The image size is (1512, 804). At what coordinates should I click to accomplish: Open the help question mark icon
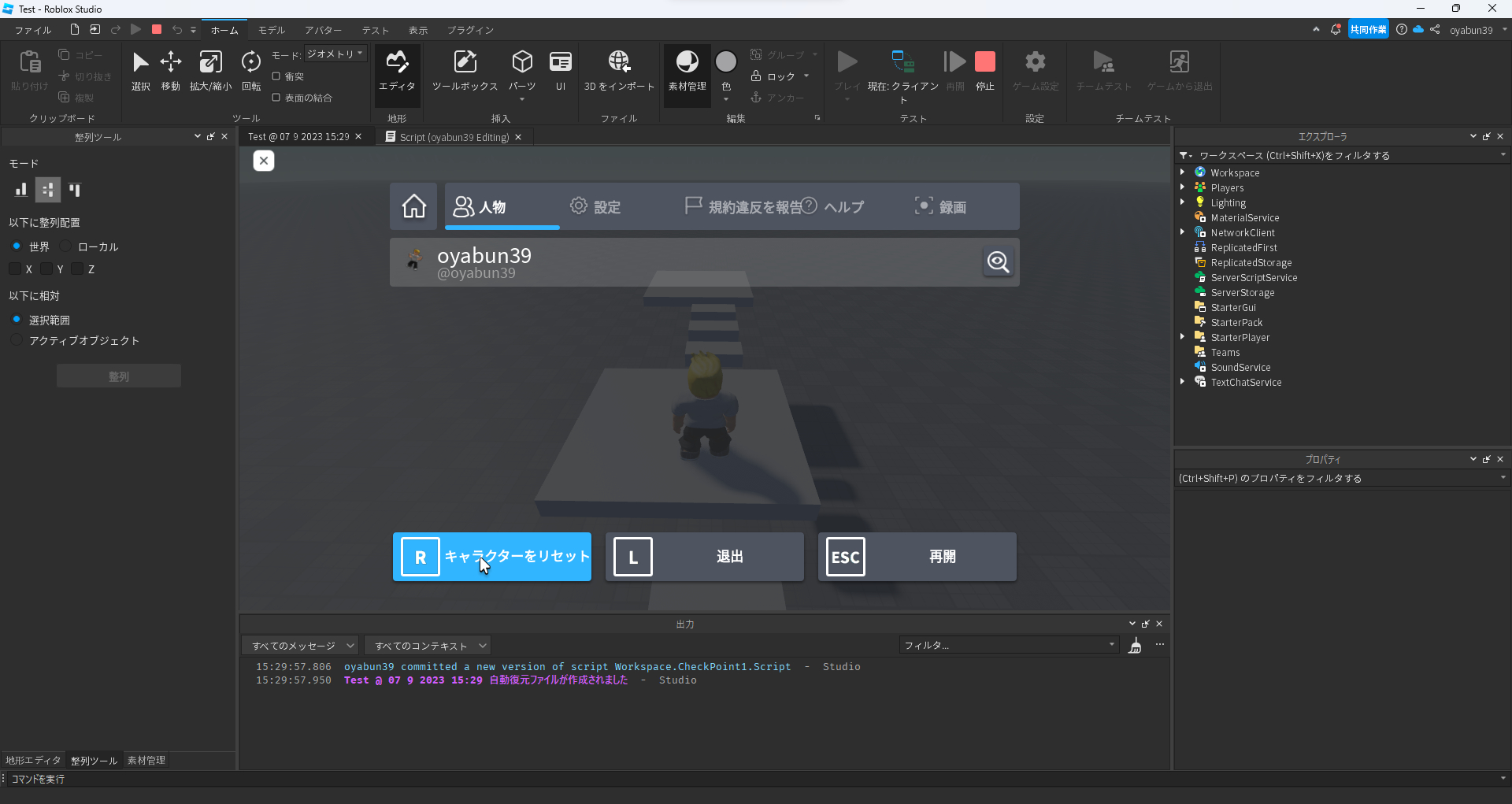[x=1402, y=30]
